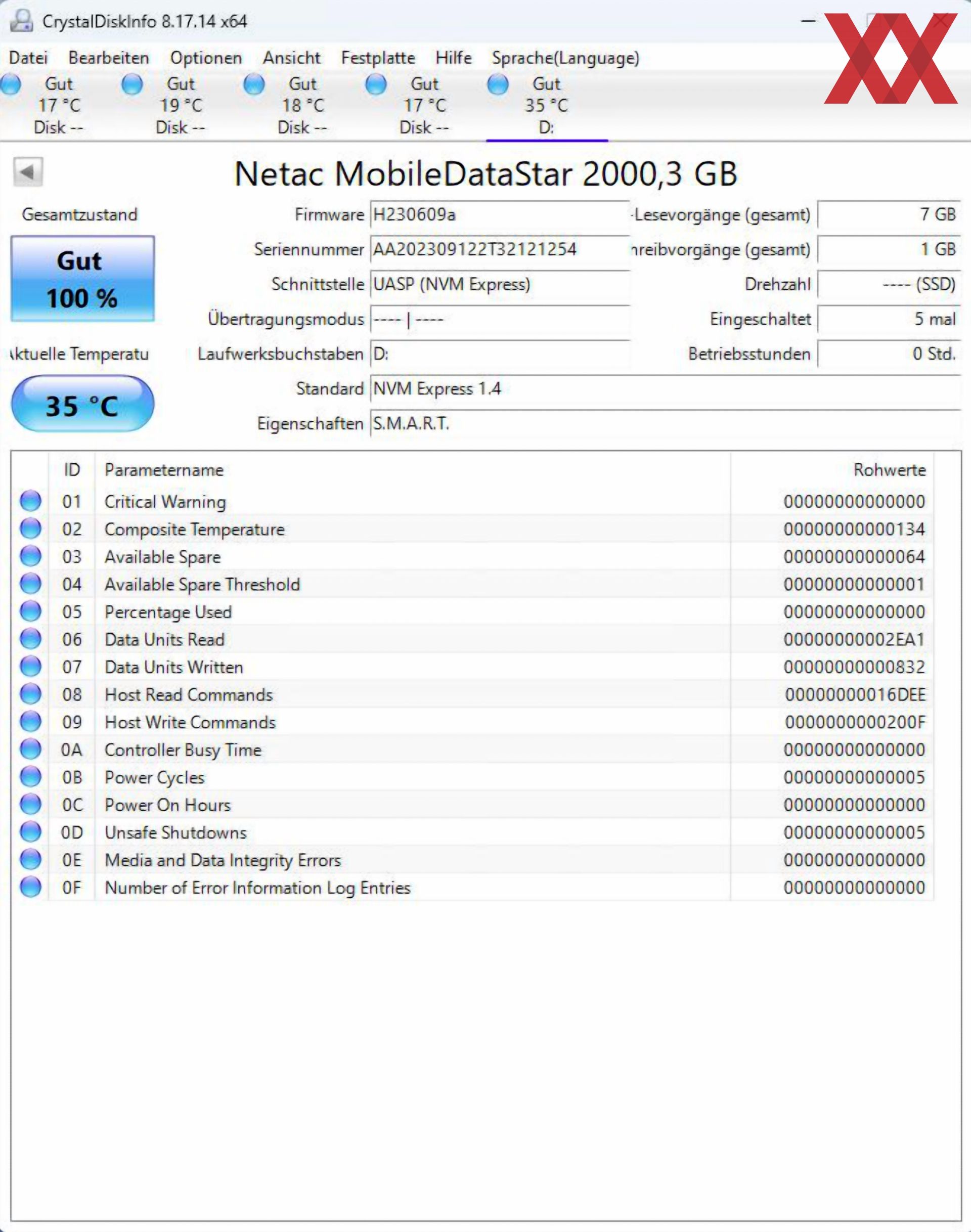The image size is (971, 1232).
Task: Click the Firmware field H230609a
Action: click(x=499, y=215)
